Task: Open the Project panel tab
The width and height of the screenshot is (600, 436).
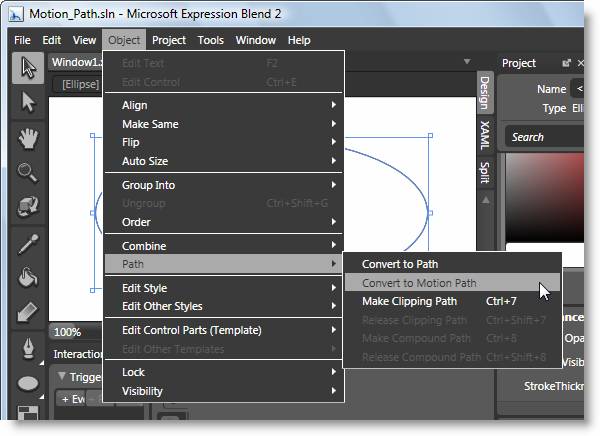Action: 518,63
